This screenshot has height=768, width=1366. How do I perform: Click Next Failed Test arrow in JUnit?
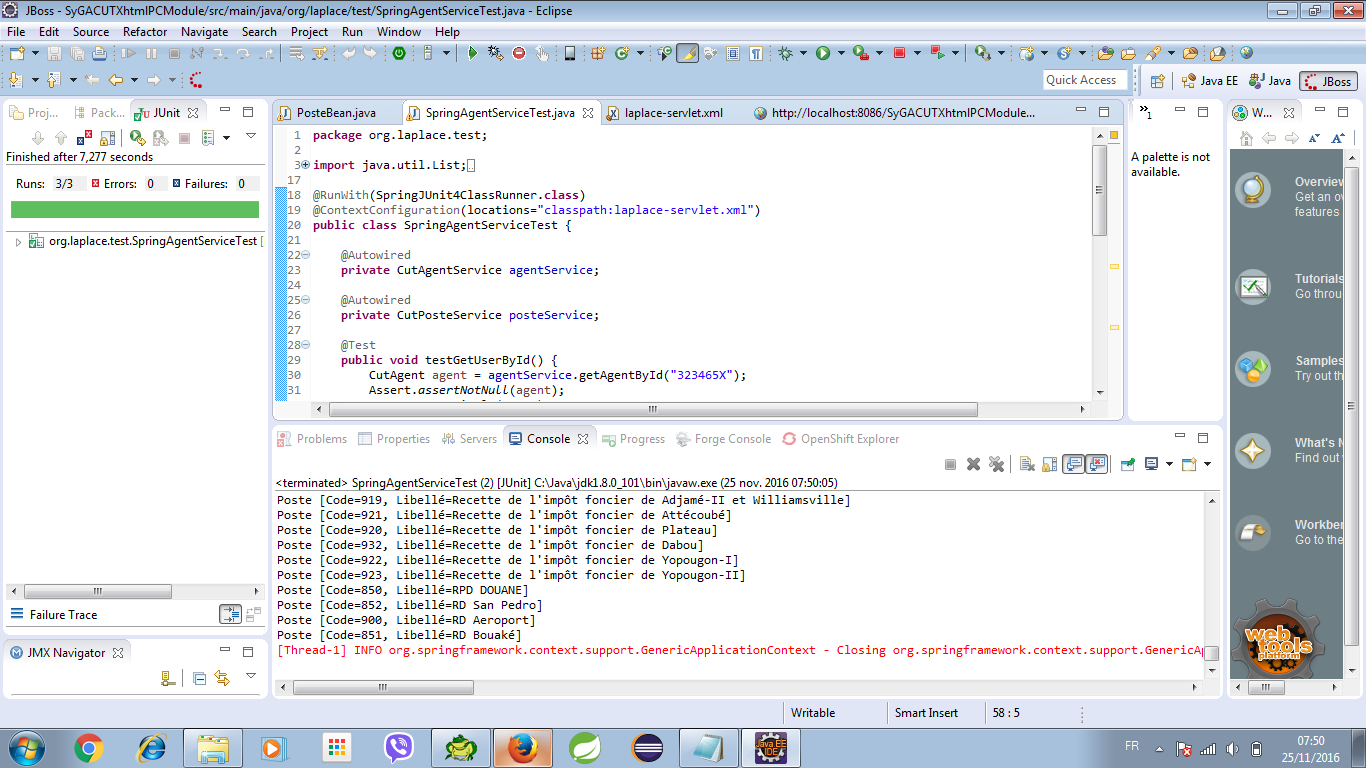point(38,137)
